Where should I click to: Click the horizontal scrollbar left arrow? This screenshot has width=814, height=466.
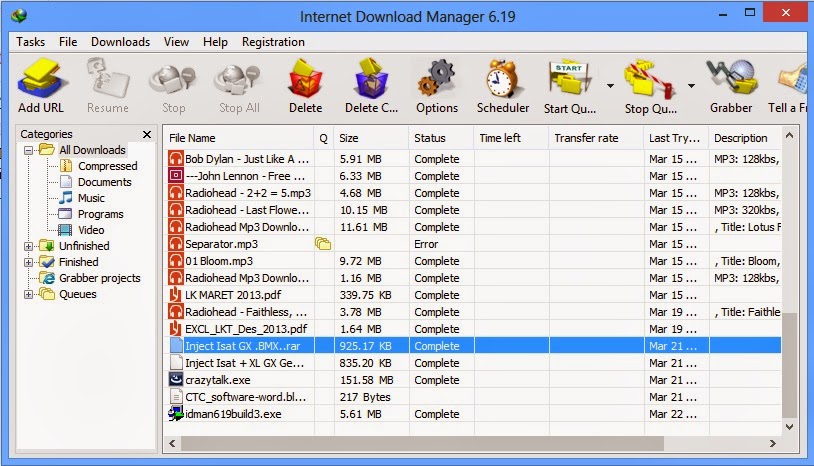(172, 443)
